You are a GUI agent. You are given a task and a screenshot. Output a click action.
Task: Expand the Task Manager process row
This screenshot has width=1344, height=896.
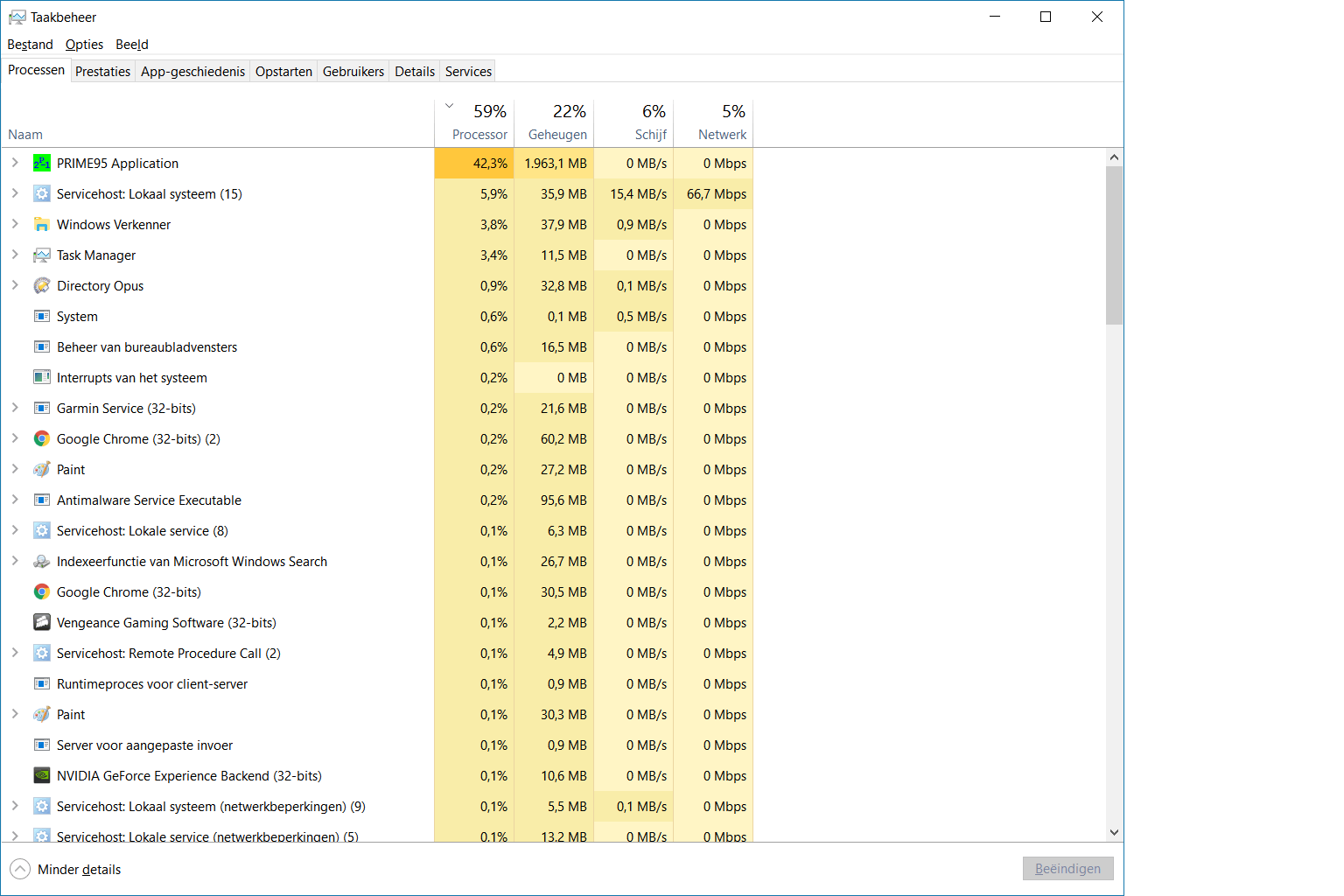pyautogui.click(x=15, y=255)
